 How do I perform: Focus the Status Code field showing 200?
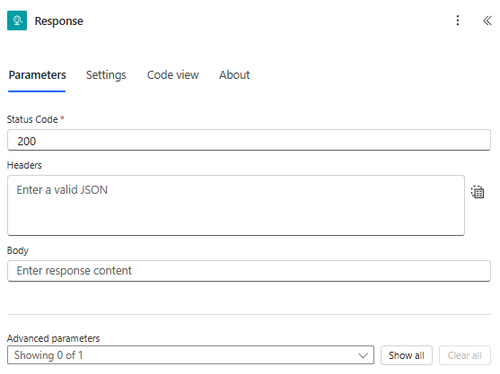249,140
